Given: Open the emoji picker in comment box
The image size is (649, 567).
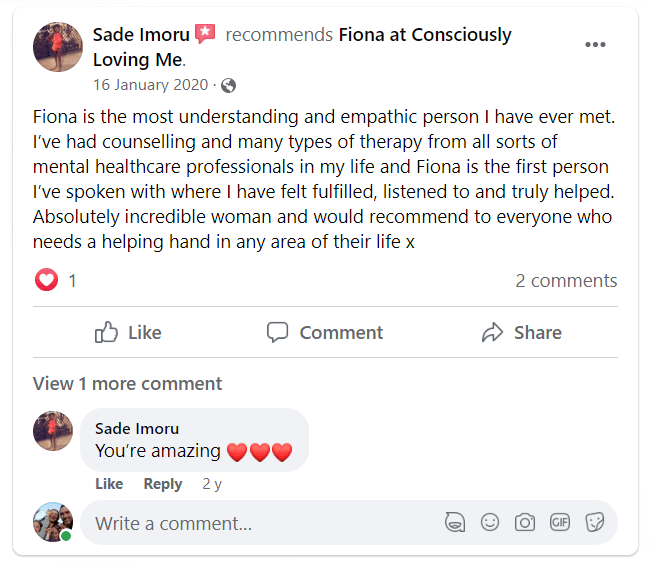Looking at the screenshot, I should tap(490, 522).
